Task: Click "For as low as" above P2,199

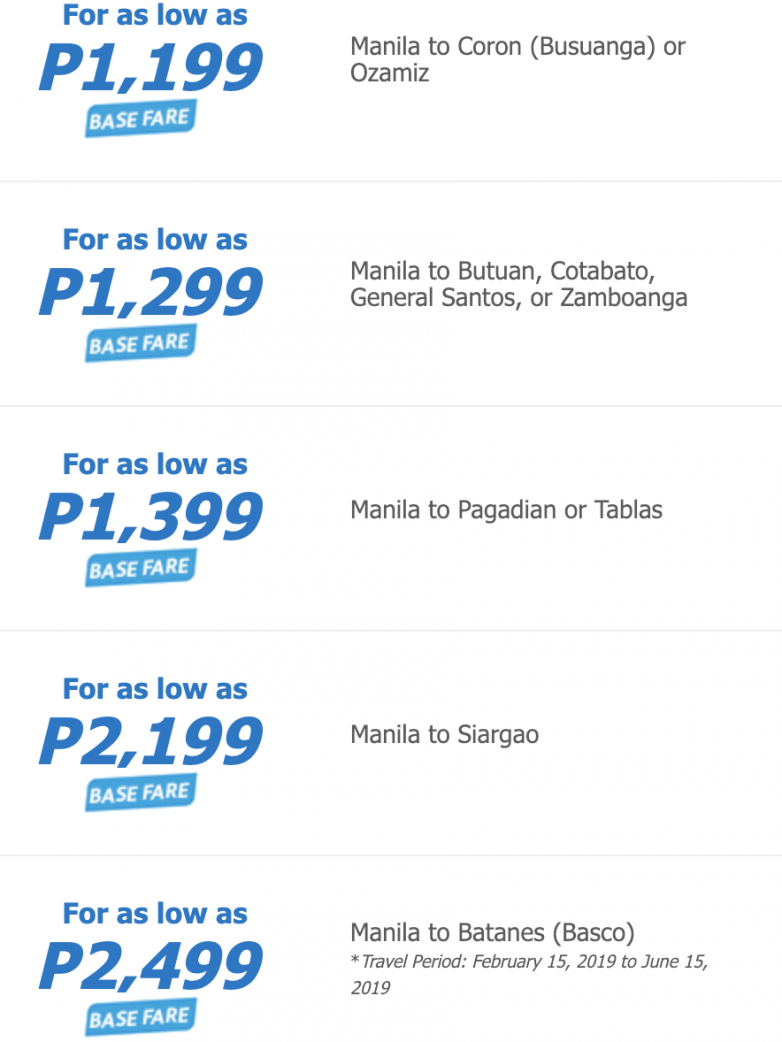Action: 155,689
